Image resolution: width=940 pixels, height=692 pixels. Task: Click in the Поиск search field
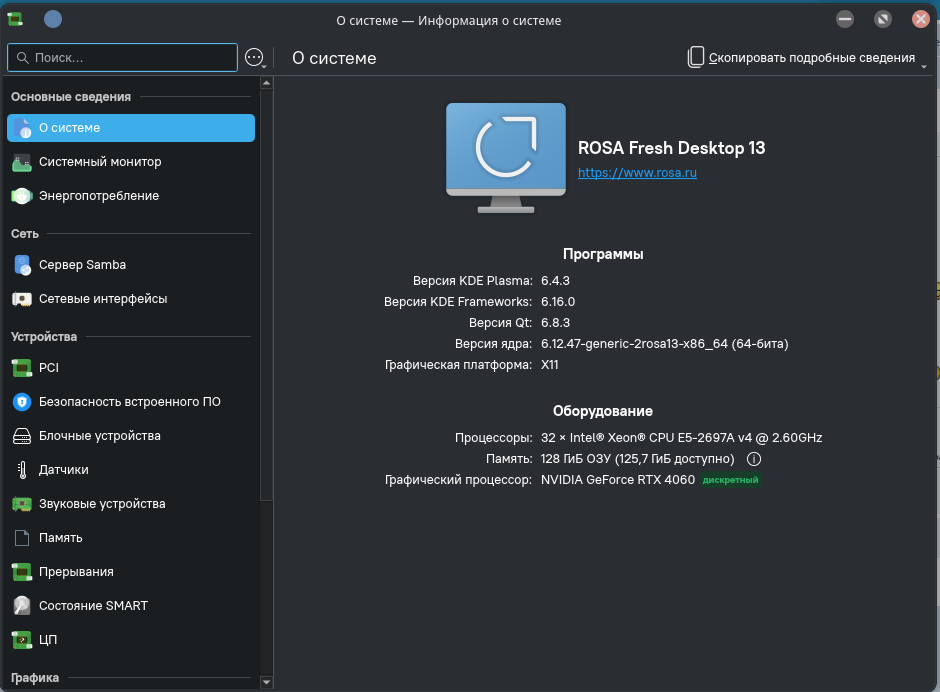coord(122,58)
